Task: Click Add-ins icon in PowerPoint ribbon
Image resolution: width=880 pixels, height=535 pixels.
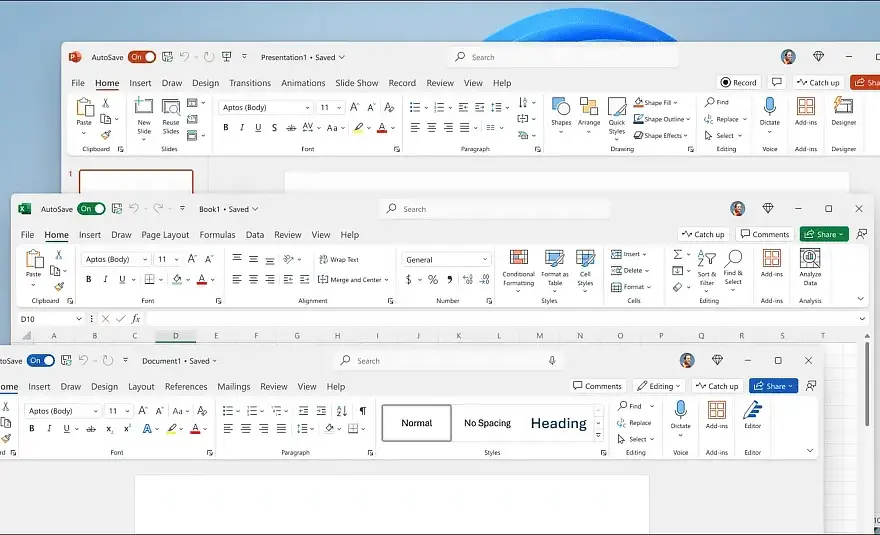Action: (805, 111)
